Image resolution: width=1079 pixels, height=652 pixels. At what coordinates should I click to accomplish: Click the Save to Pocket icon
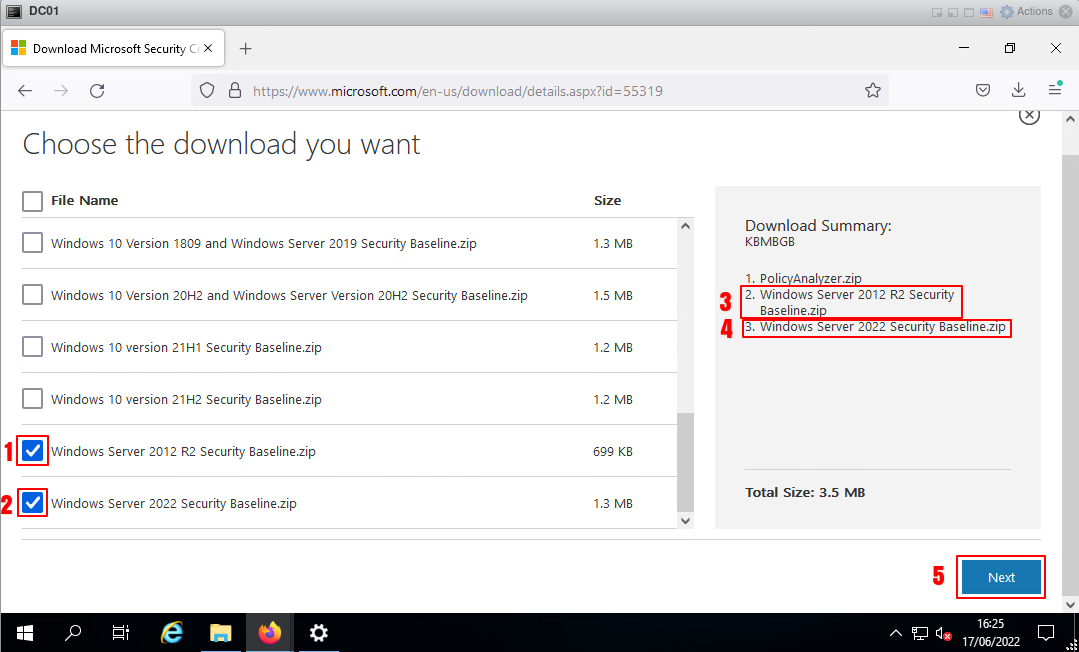pos(983,90)
